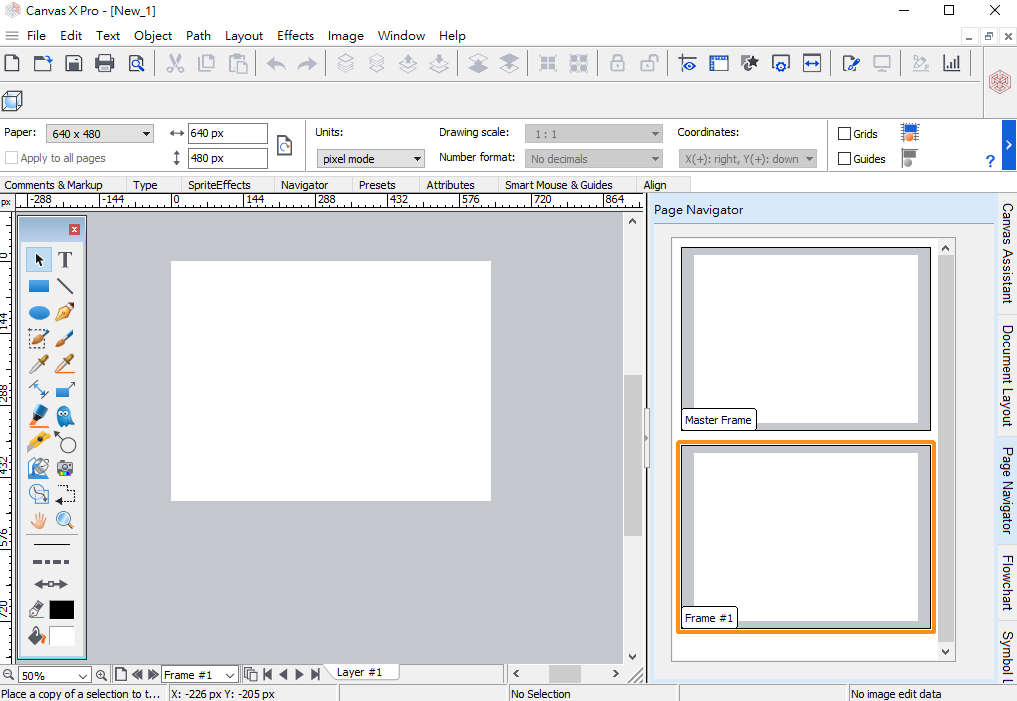1017x701 pixels.
Task: Click the 3D cube icon below toolbar
Action: (12, 101)
